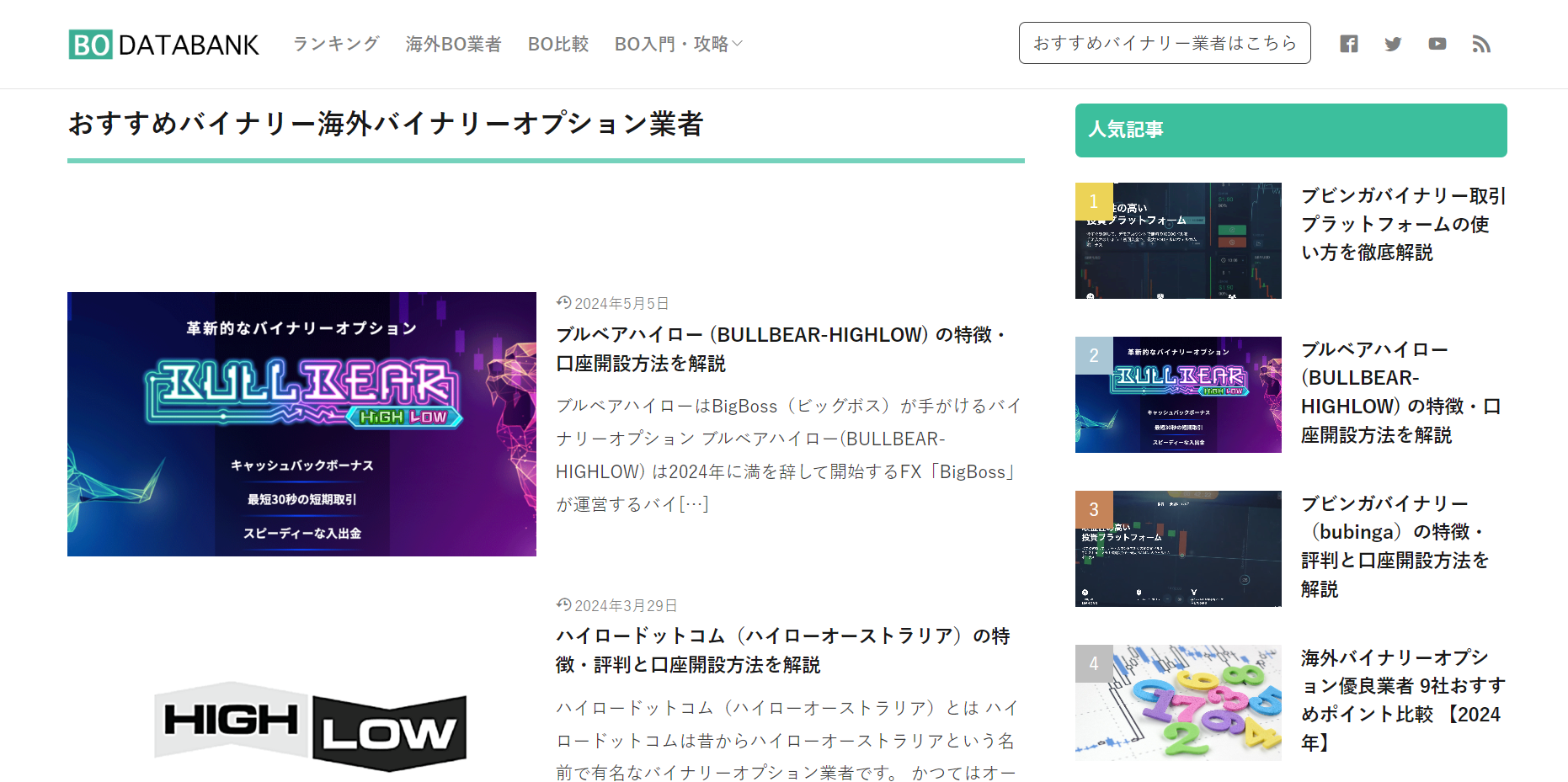Open the ランキング menu item

coord(336,44)
